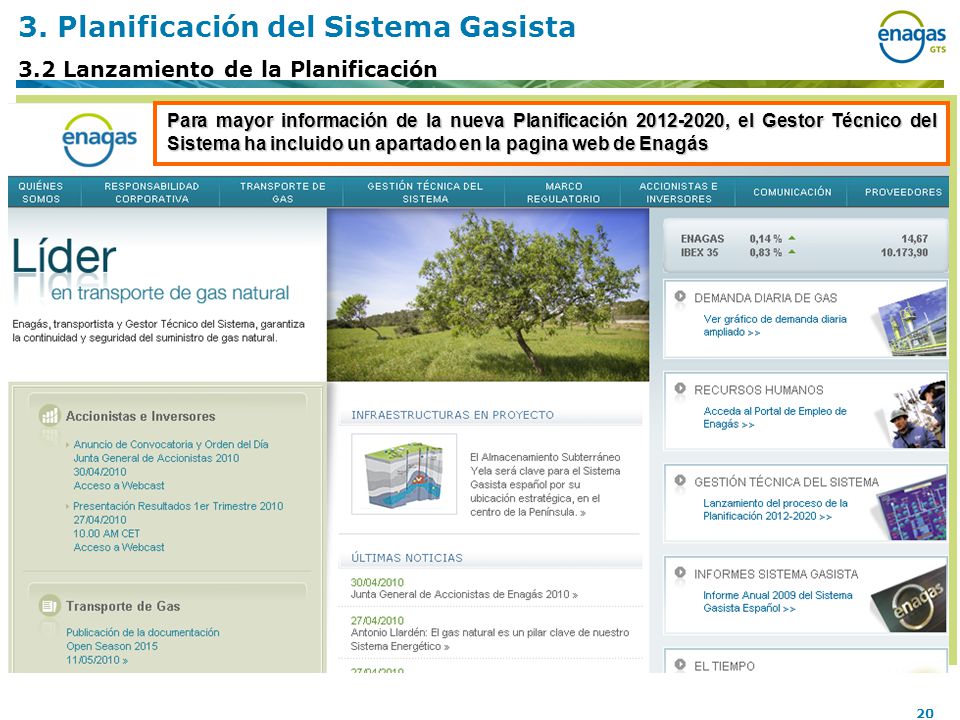Open Ver gráfico de demanda diaria ampliado link
This screenshot has width=960, height=720.
coord(774,326)
